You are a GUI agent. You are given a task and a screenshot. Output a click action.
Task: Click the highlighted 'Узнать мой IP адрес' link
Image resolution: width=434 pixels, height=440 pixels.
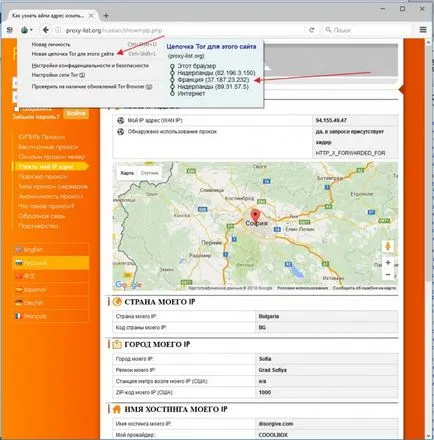[46, 167]
